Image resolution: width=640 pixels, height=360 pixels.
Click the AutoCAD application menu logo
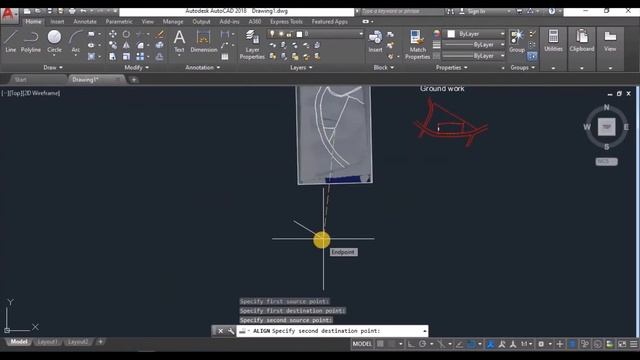(x=9, y=16)
